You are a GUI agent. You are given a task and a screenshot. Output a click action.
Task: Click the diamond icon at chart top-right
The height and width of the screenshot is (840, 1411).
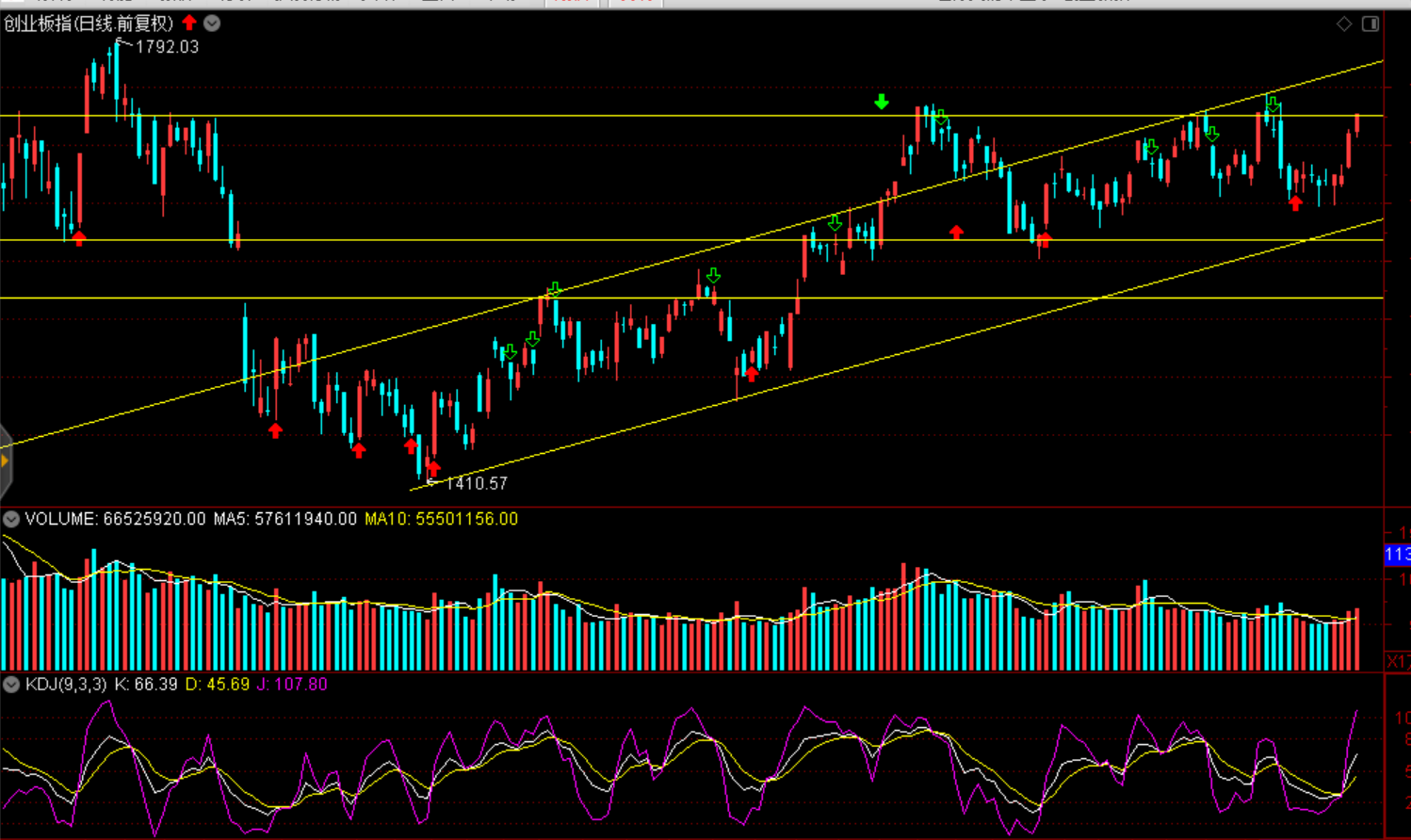pos(1344,24)
